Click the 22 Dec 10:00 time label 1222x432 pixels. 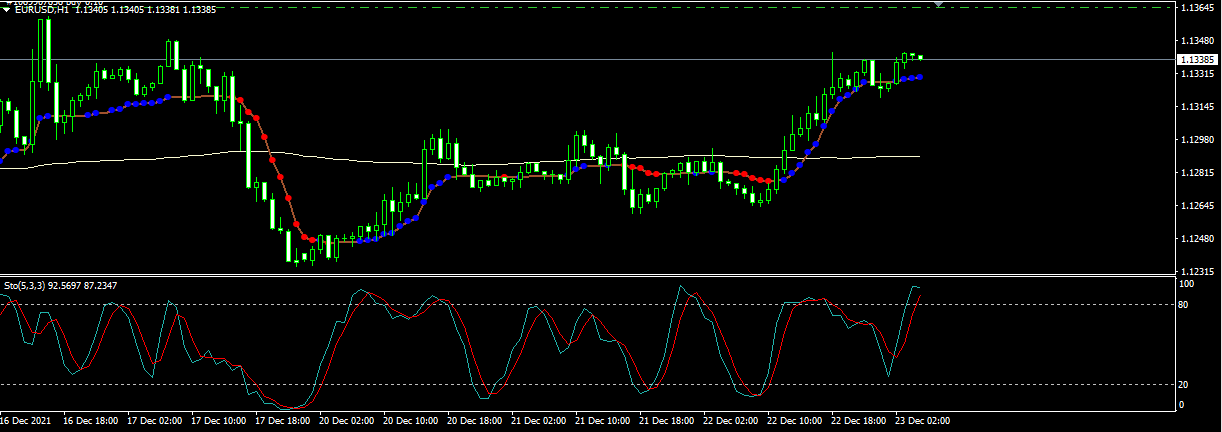coord(796,421)
